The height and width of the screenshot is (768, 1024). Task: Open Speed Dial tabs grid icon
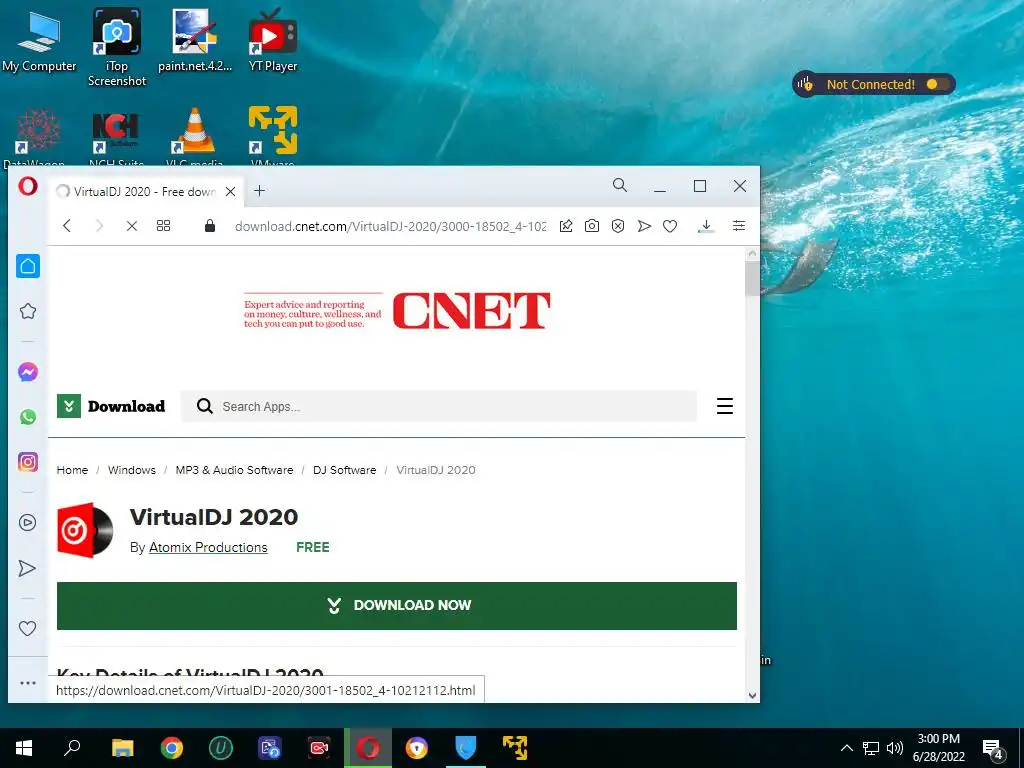(x=163, y=225)
